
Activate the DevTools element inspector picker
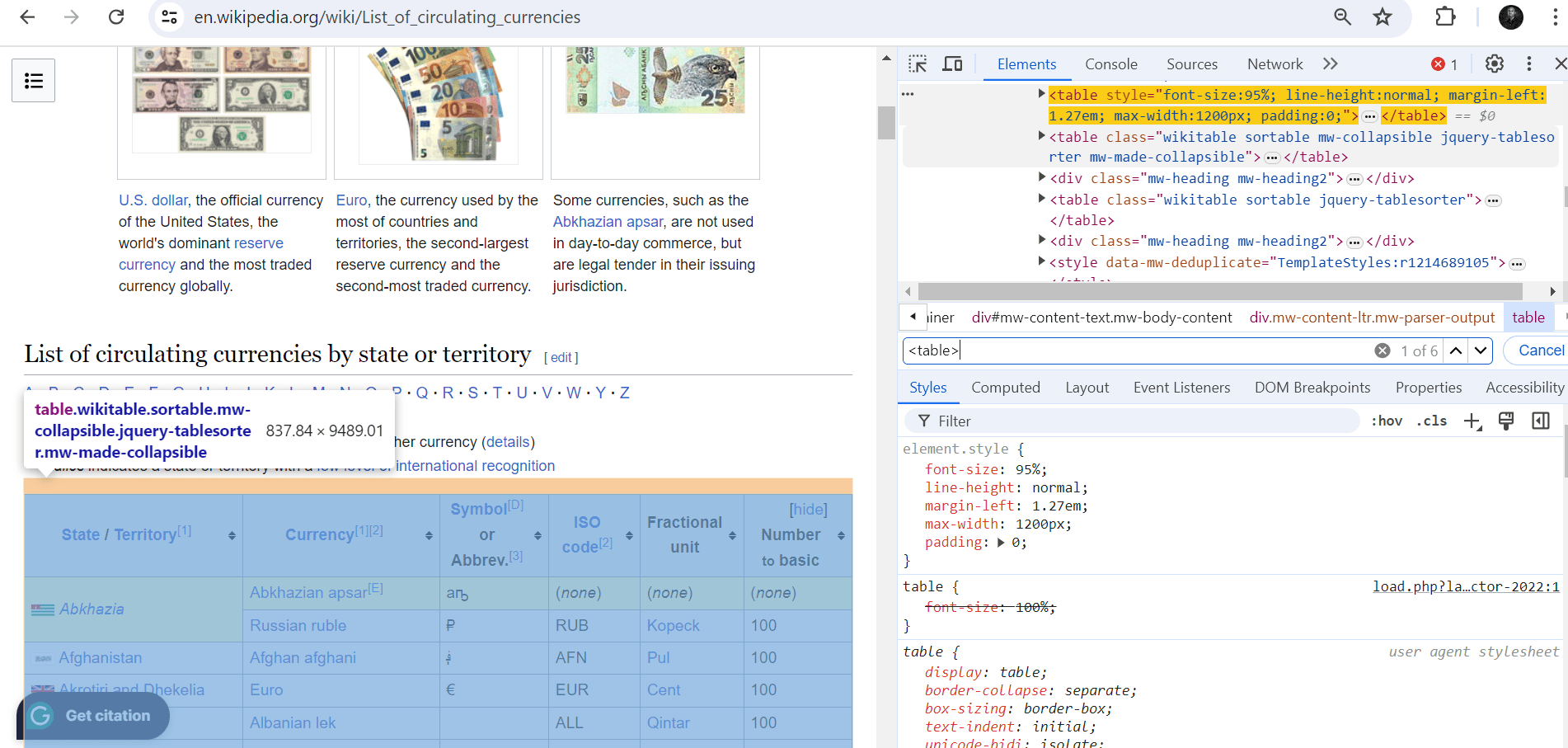coord(918,64)
